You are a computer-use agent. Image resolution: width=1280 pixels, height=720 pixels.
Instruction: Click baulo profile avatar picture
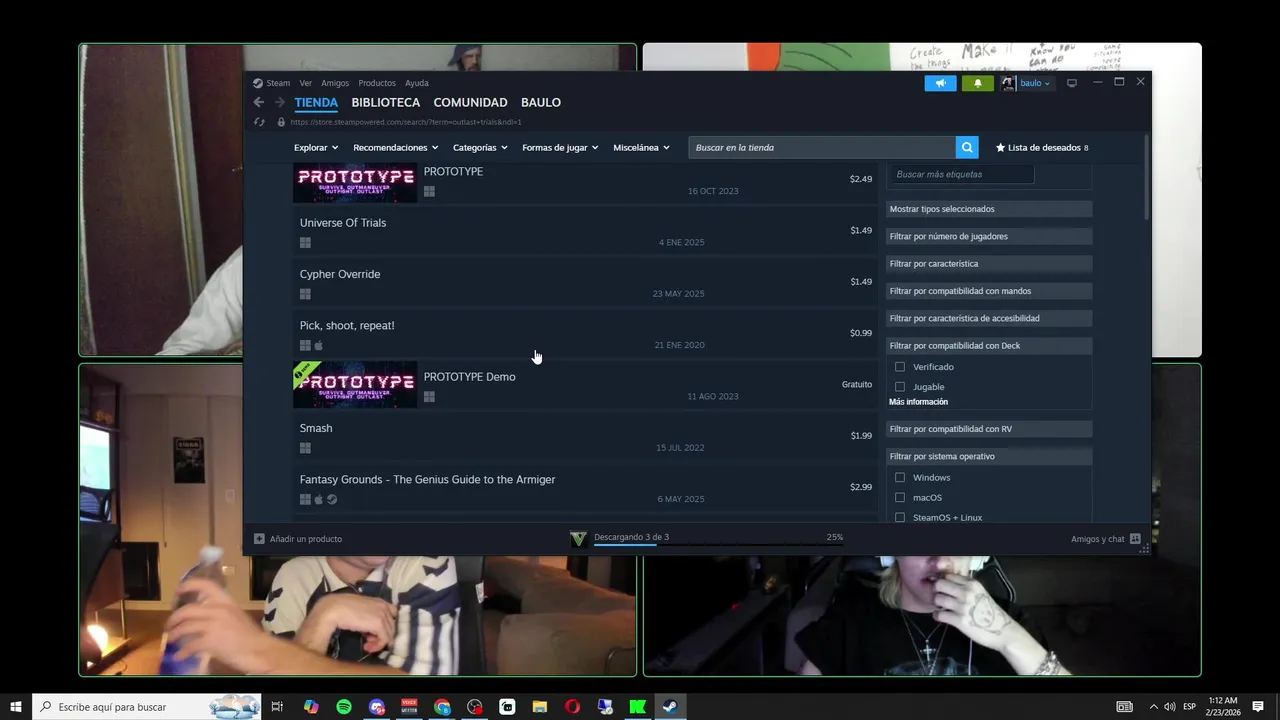coord(1008,83)
